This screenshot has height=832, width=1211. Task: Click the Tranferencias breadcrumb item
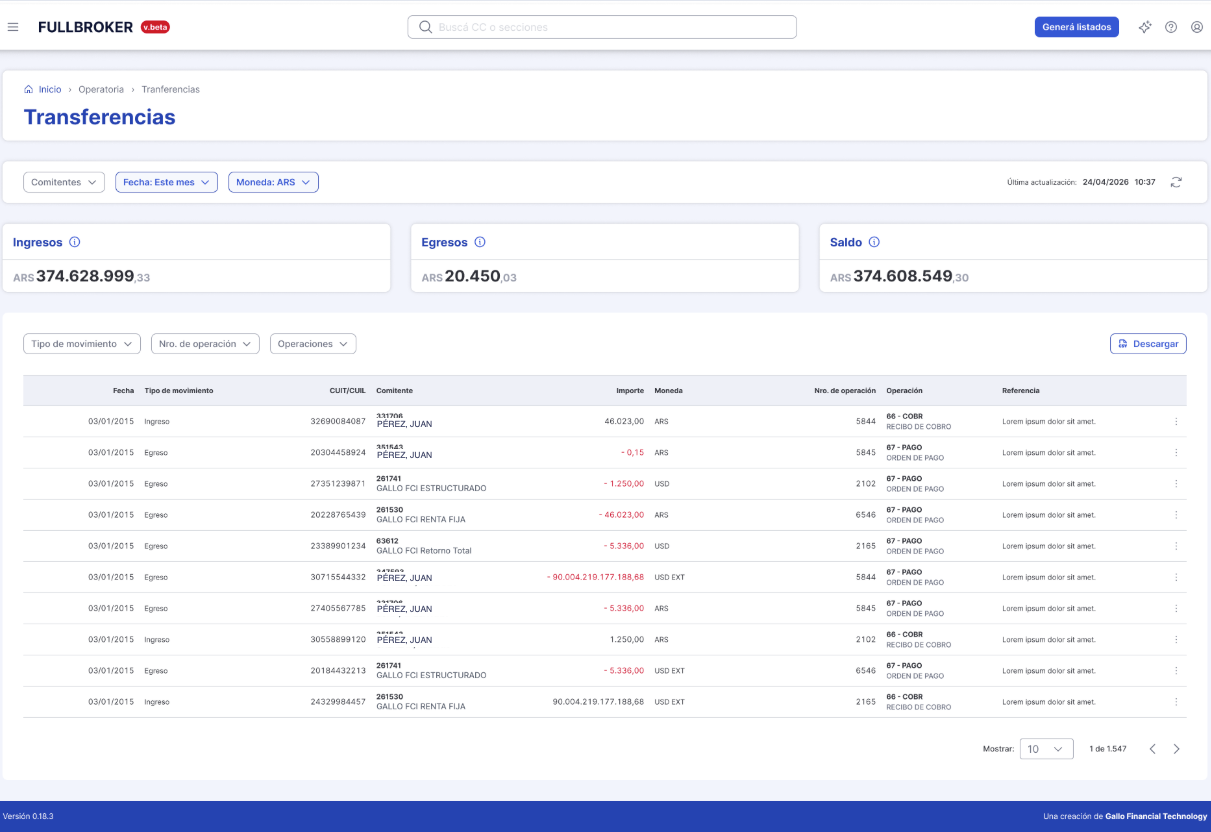(x=171, y=89)
